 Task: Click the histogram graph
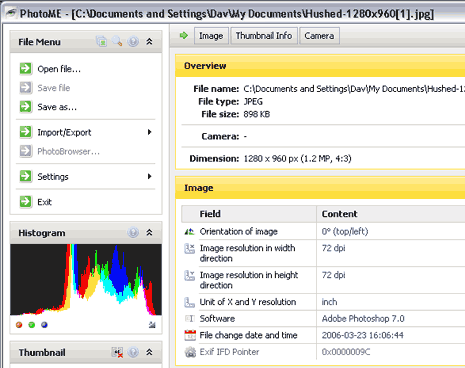(x=86, y=280)
